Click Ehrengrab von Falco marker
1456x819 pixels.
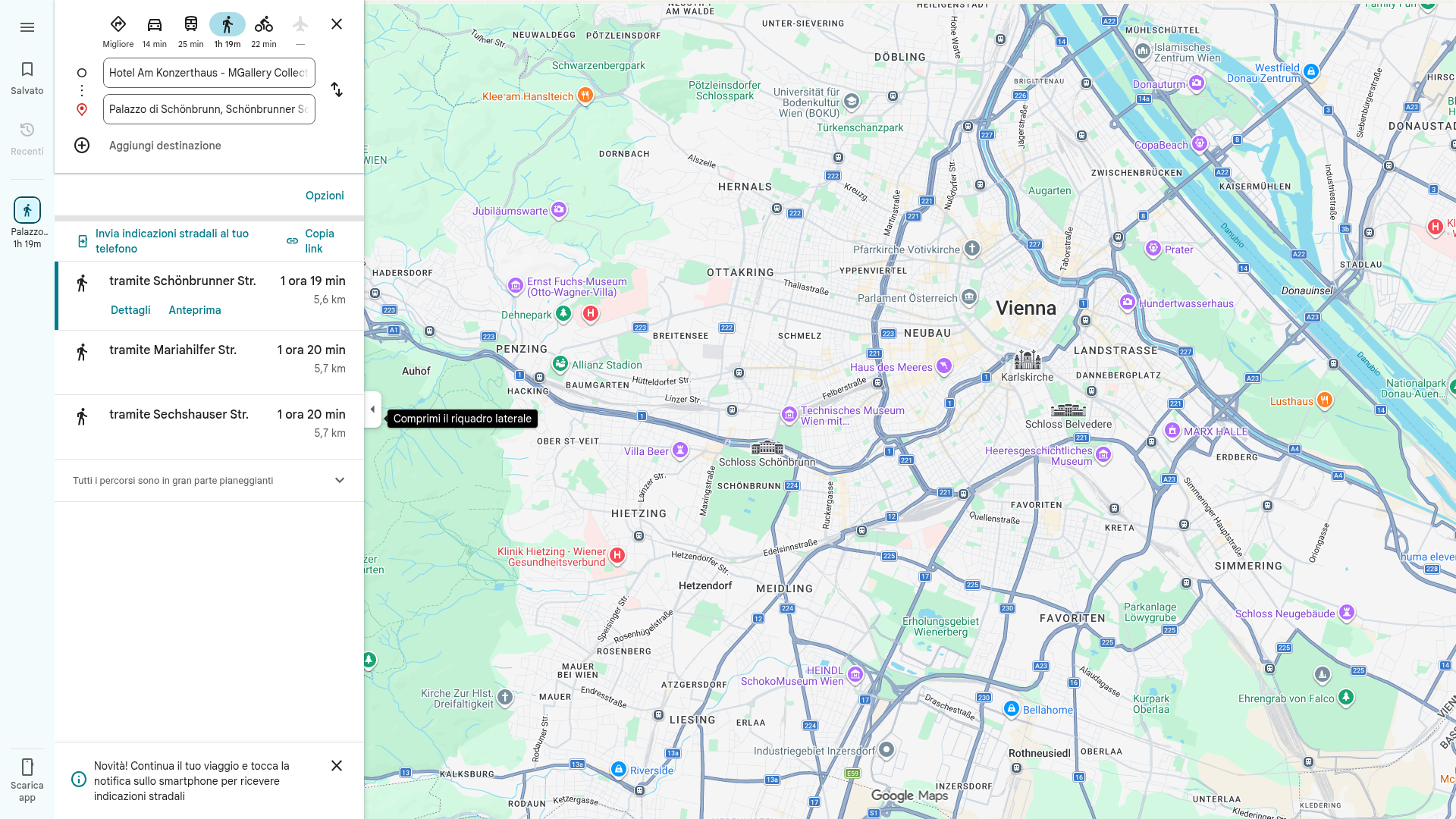pos(1346,697)
